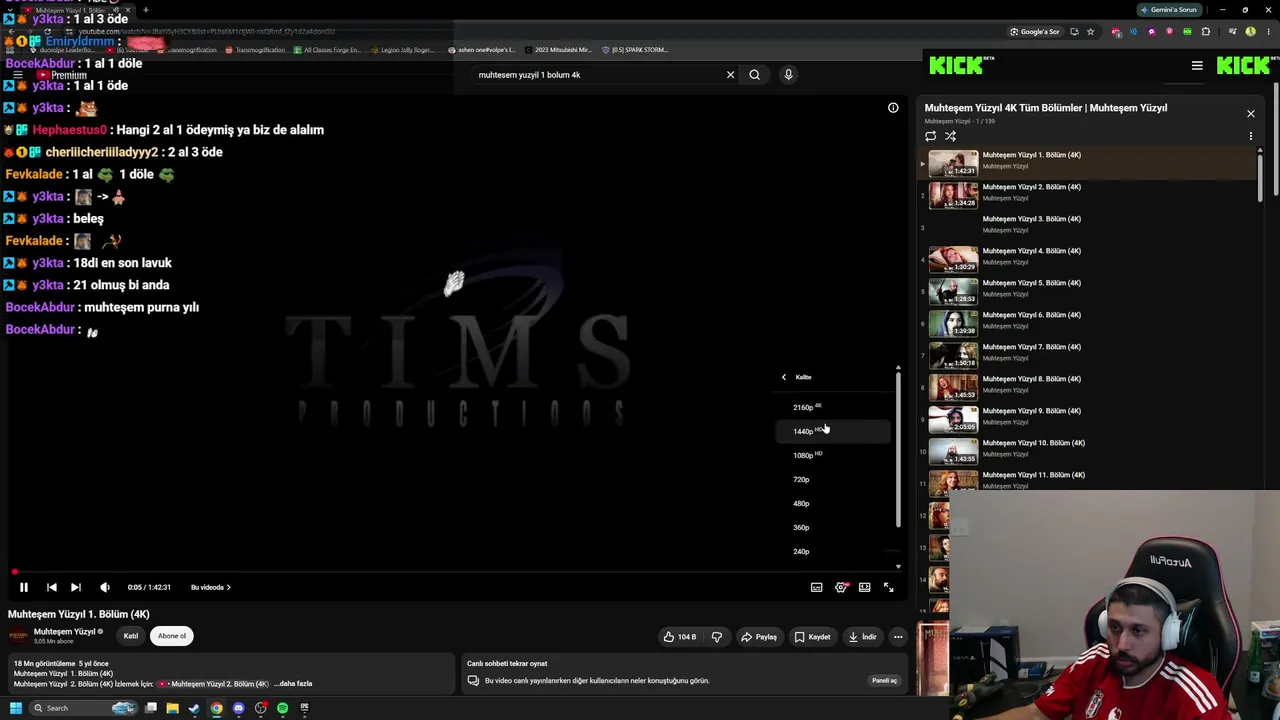1280x720 pixels.
Task: Enter fullscreen mode
Action: 888,587
